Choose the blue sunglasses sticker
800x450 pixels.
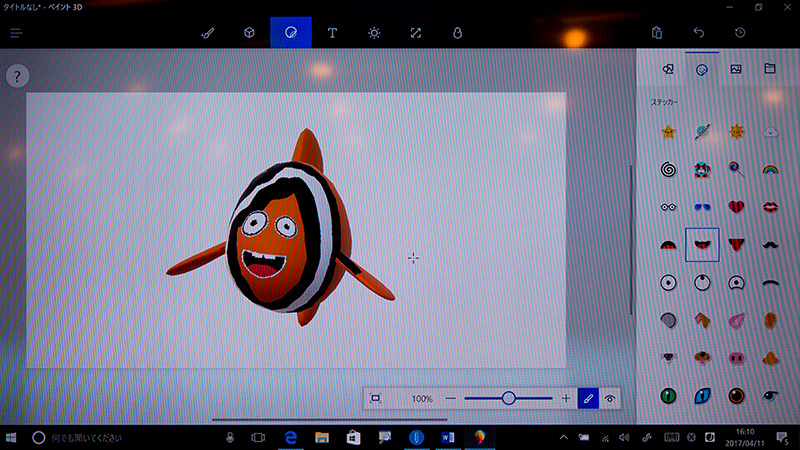click(702, 207)
